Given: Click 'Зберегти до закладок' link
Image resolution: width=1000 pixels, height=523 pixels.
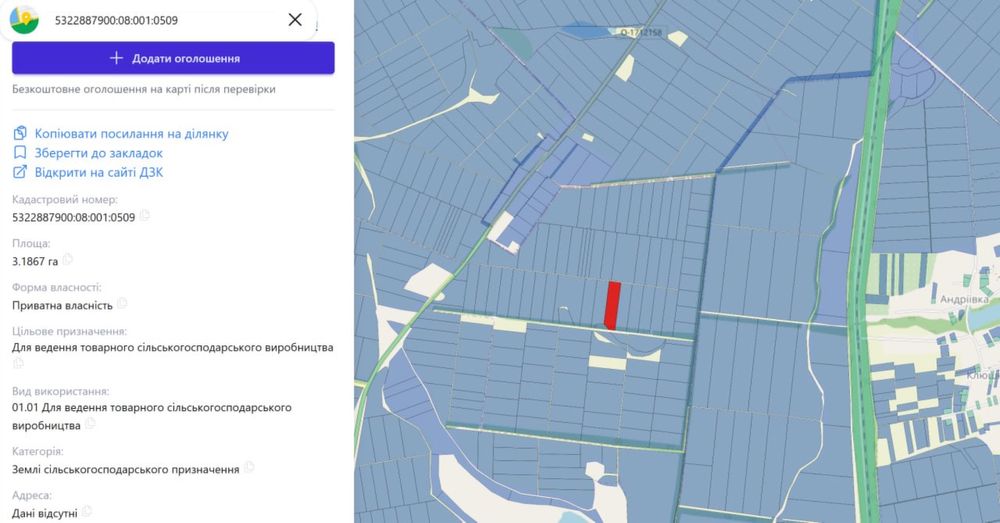Looking at the screenshot, I should [x=99, y=153].
